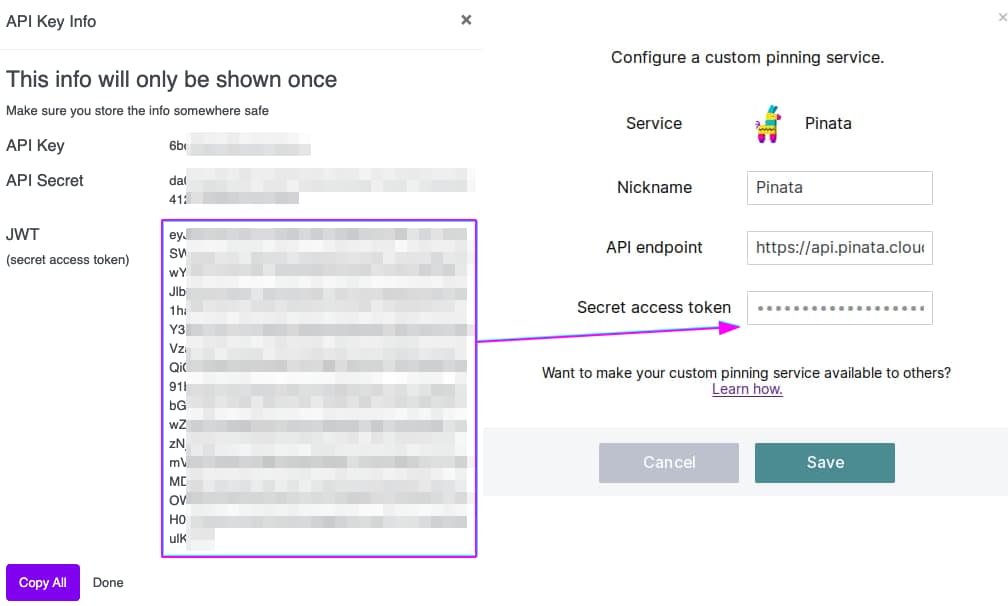This screenshot has width=1008, height=606.
Task: Click the Pinata piñata service icon
Action: click(x=769, y=123)
